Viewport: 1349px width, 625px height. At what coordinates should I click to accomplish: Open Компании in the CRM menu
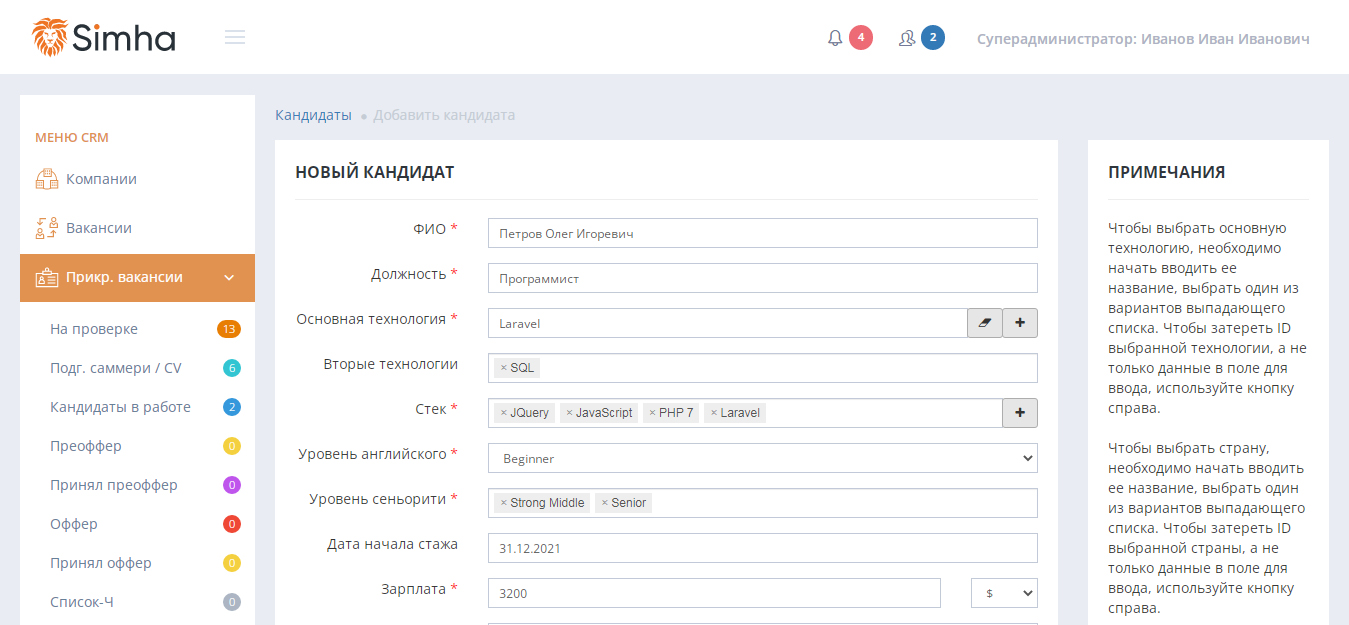click(101, 179)
